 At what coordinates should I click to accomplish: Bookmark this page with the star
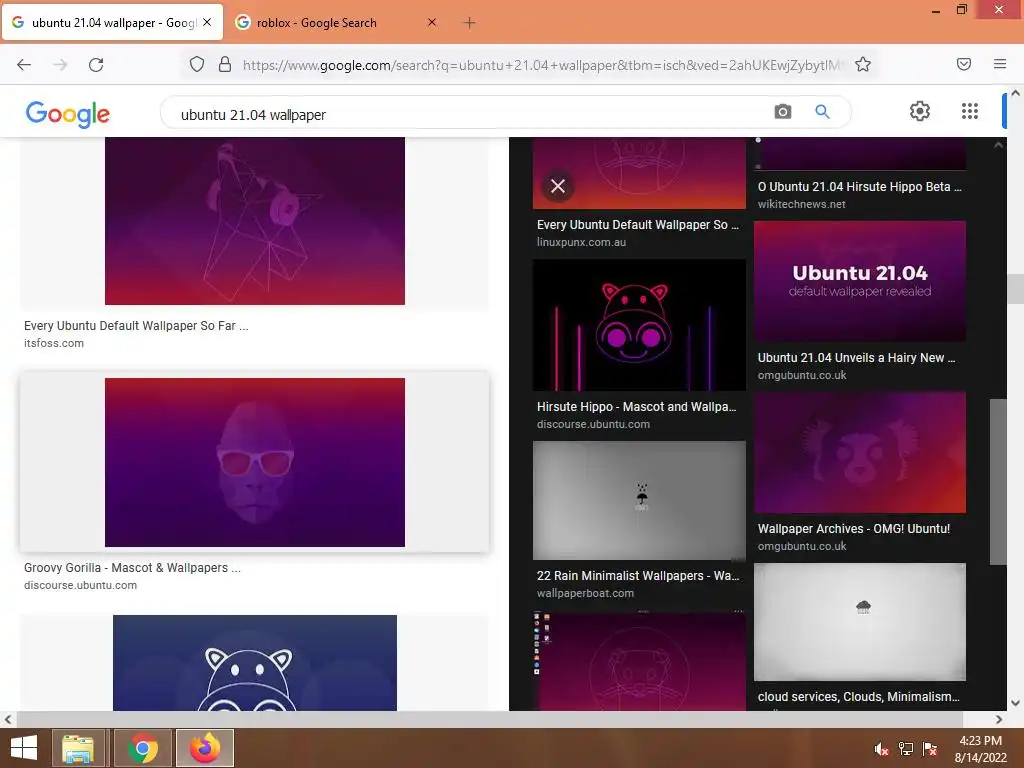click(x=863, y=64)
